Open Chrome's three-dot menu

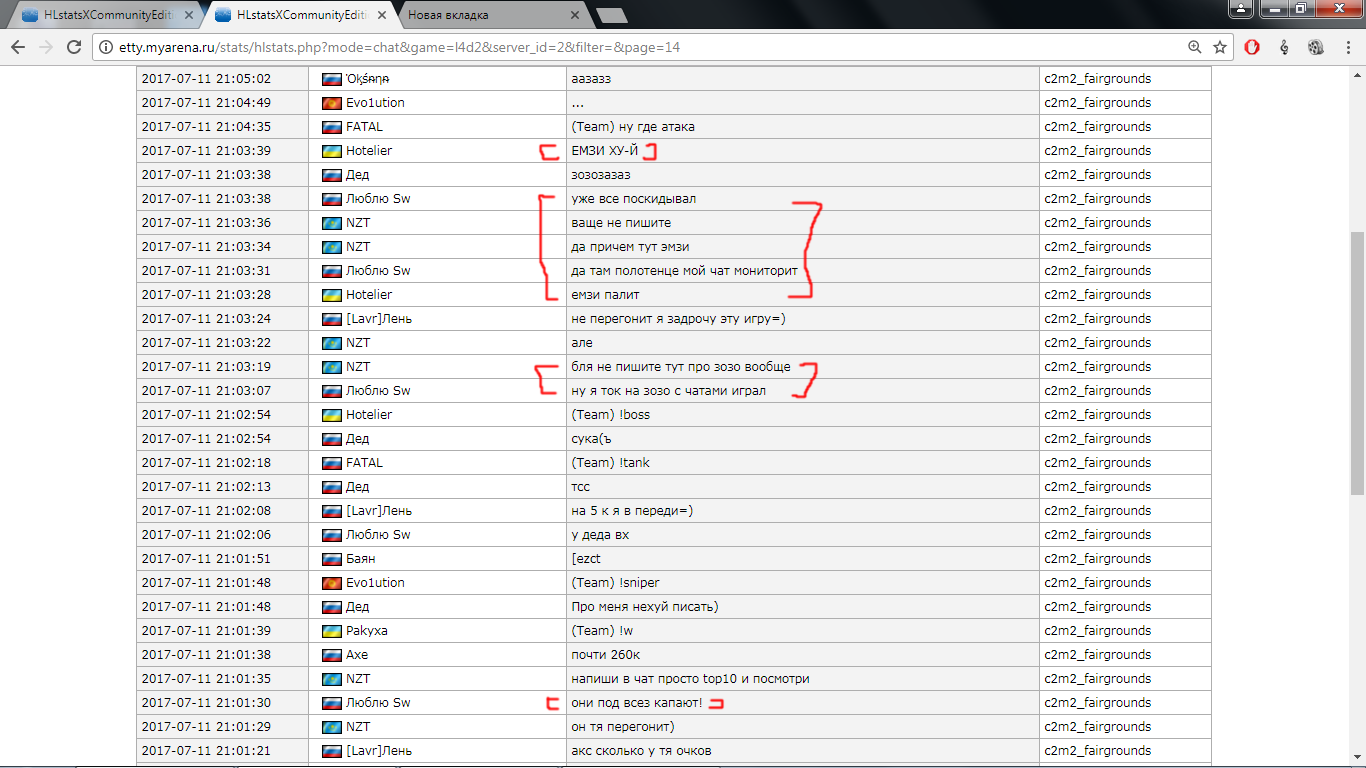(1347, 47)
